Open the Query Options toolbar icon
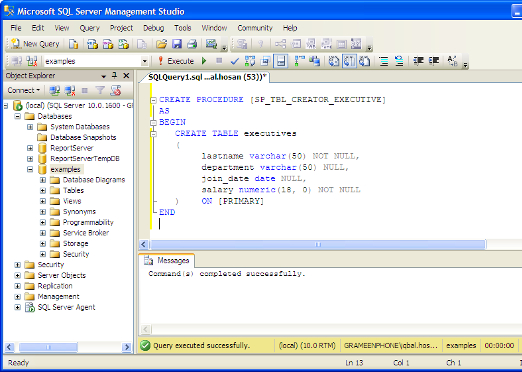522x372 pixels. click(x=265, y=61)
